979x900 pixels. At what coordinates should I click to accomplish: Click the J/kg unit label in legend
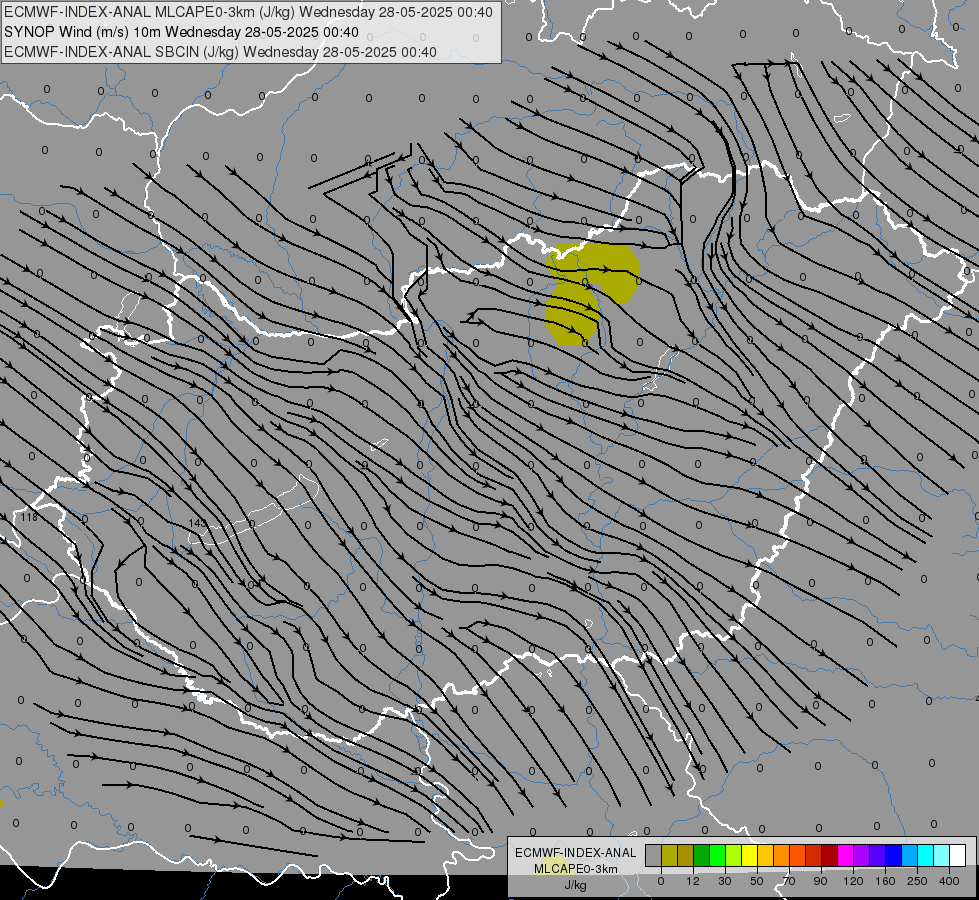(x=576, y=885)
